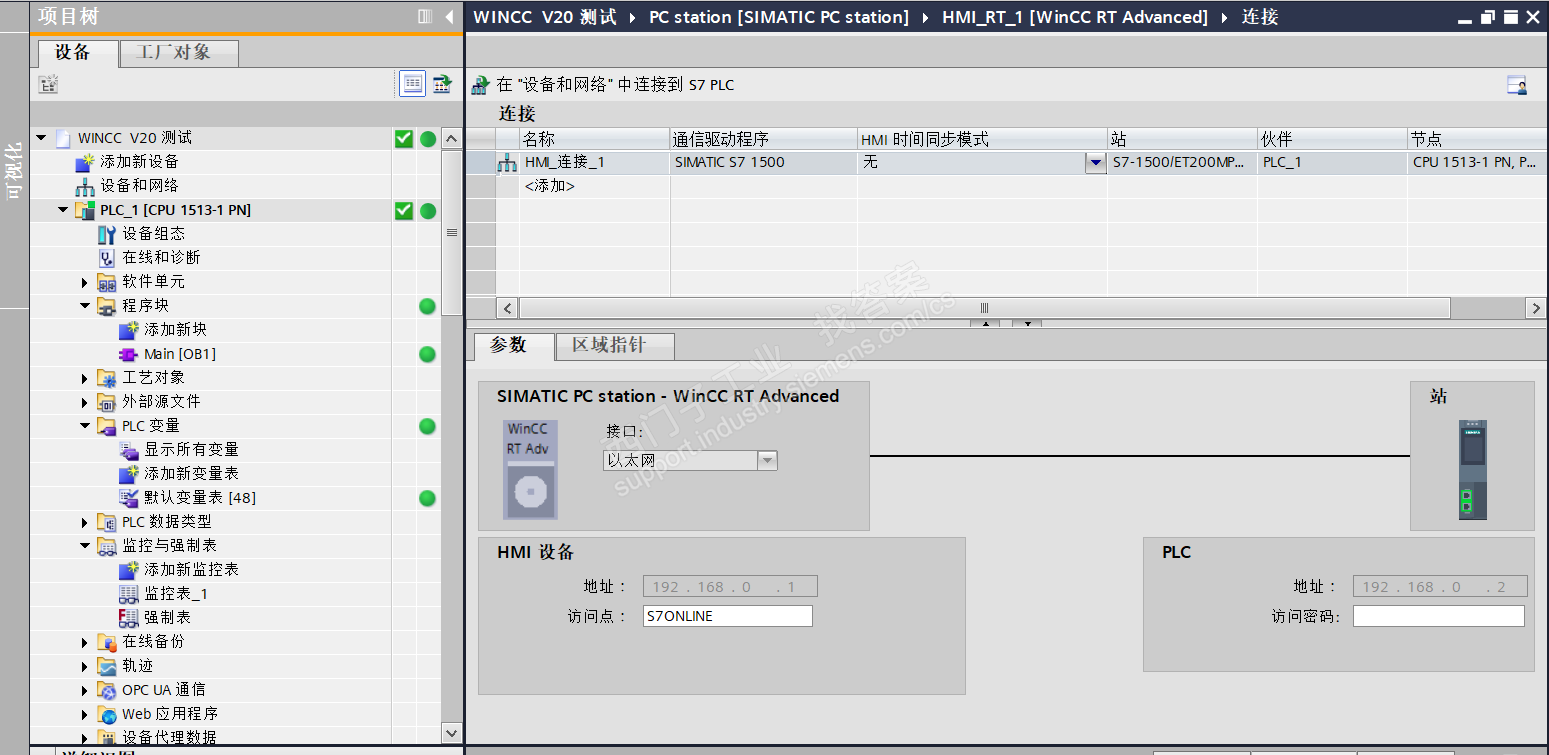Click PC station [SIMATIC PC station] in breadcrumb
This screenshot has height=755, width=1549.
(x=779, y=17)
